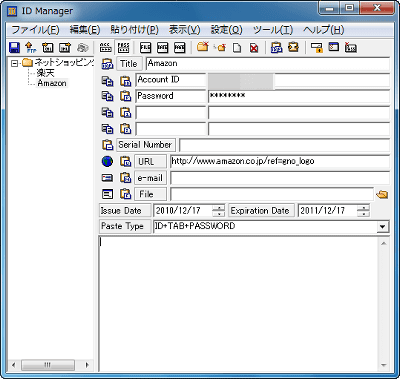
Task: Click the e-mail button
Action: pos(150,178)
